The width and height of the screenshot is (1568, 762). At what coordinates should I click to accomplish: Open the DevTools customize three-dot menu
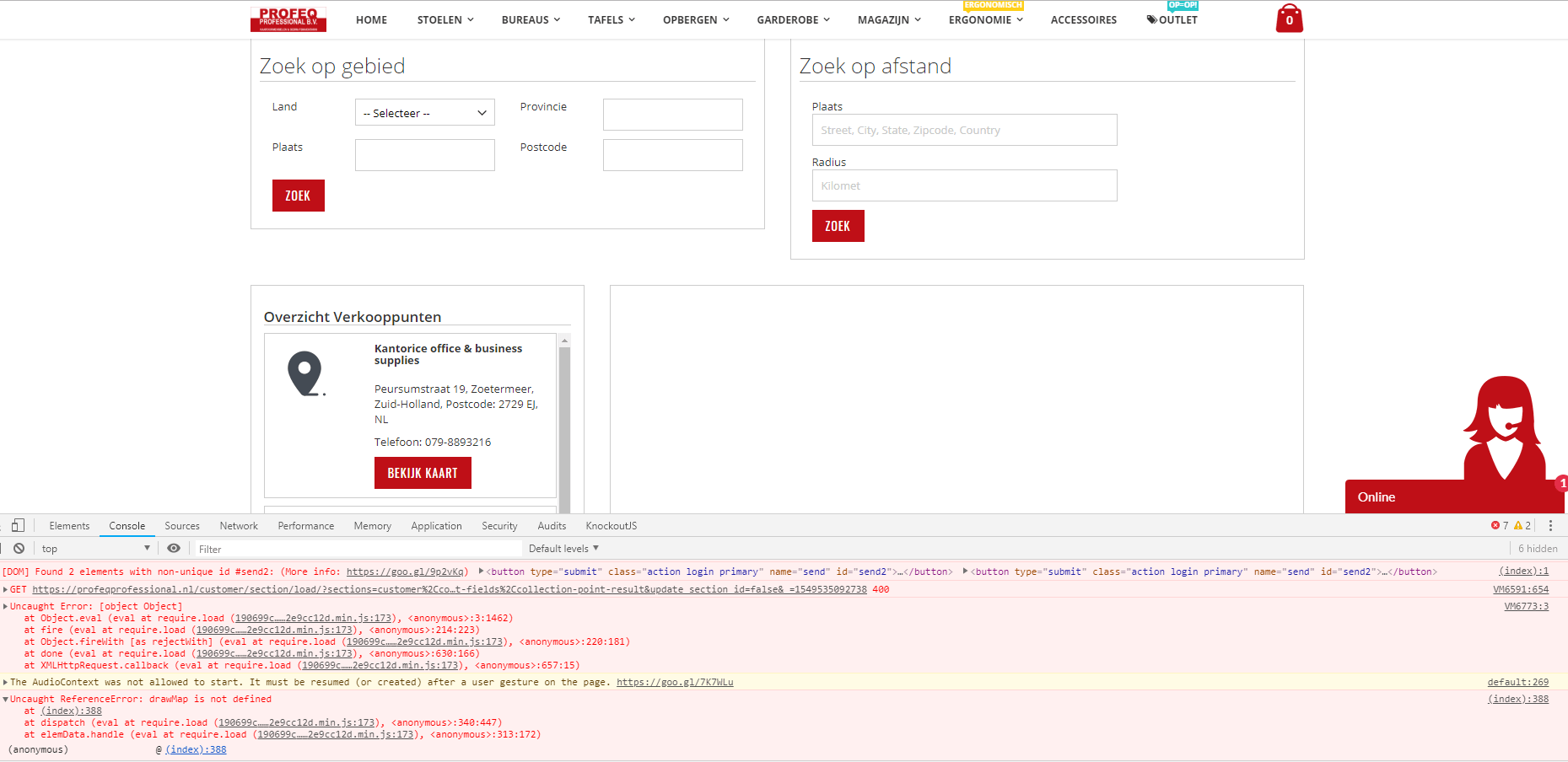click(x=1551, y=524)
